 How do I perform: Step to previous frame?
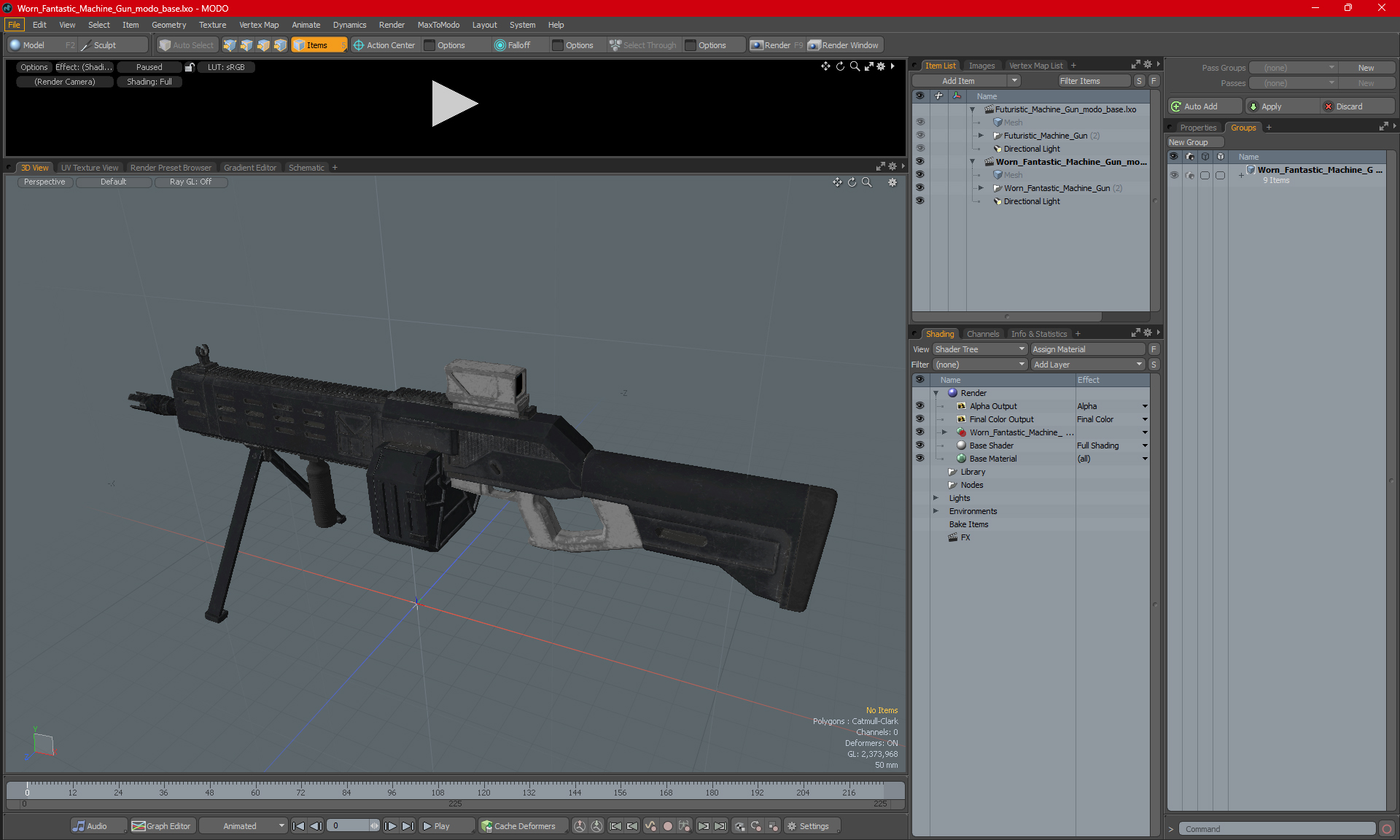(x=316, y=826)
